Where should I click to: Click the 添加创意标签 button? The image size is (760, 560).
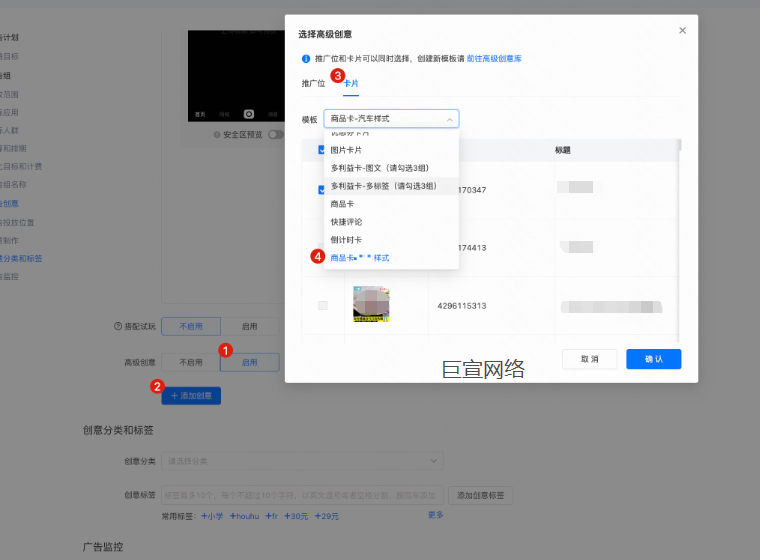[x=480, y=495]
